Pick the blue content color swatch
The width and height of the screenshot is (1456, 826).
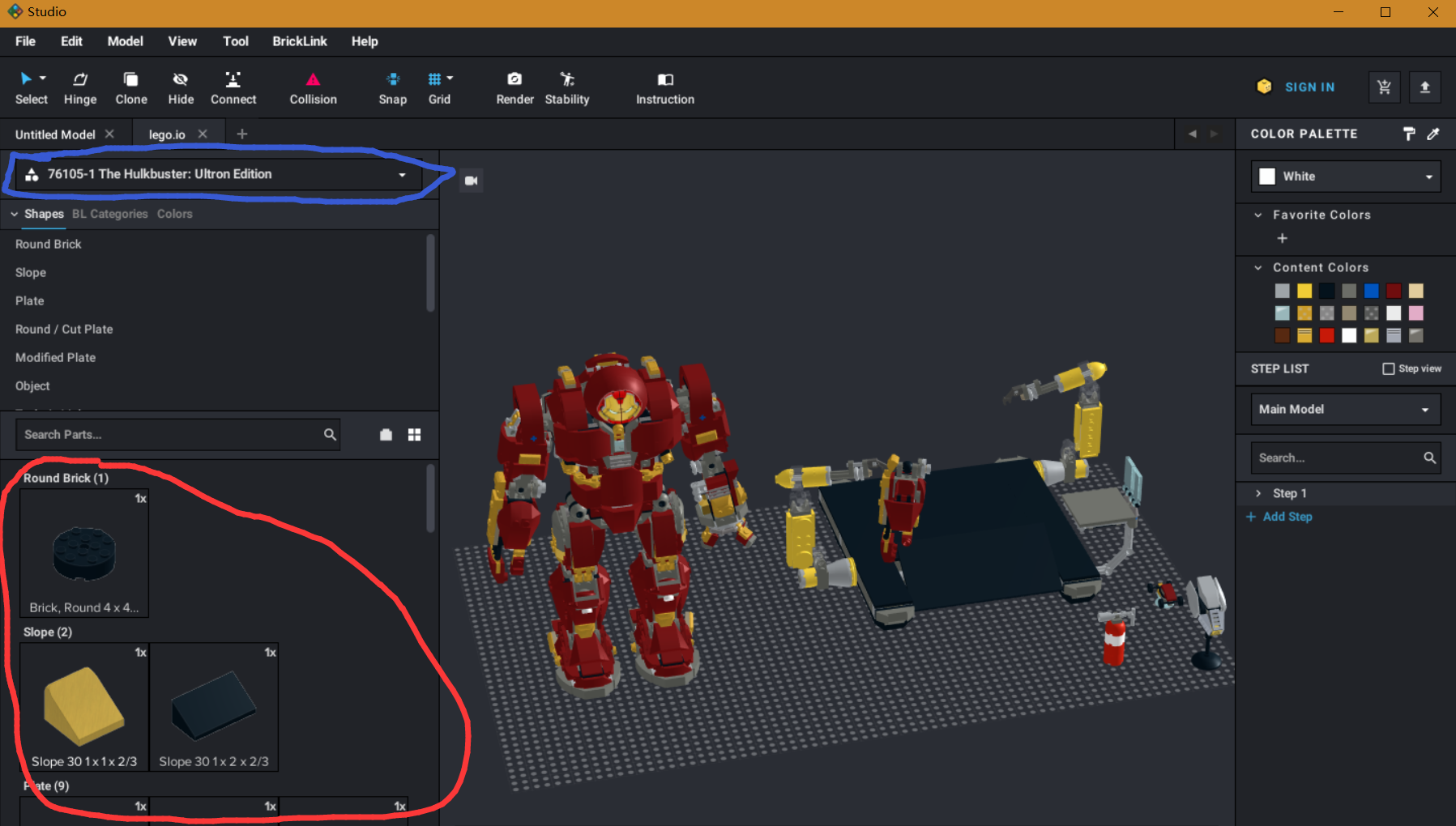(1371, 291)
